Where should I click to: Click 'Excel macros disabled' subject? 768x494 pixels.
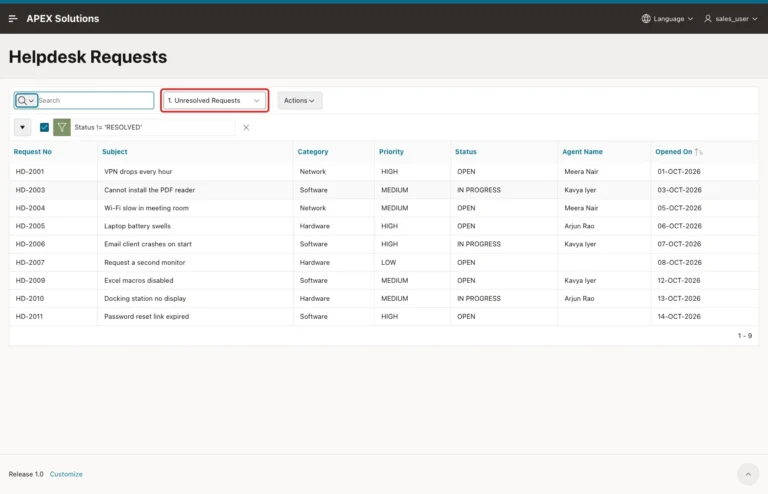click(x=139, y=281)
